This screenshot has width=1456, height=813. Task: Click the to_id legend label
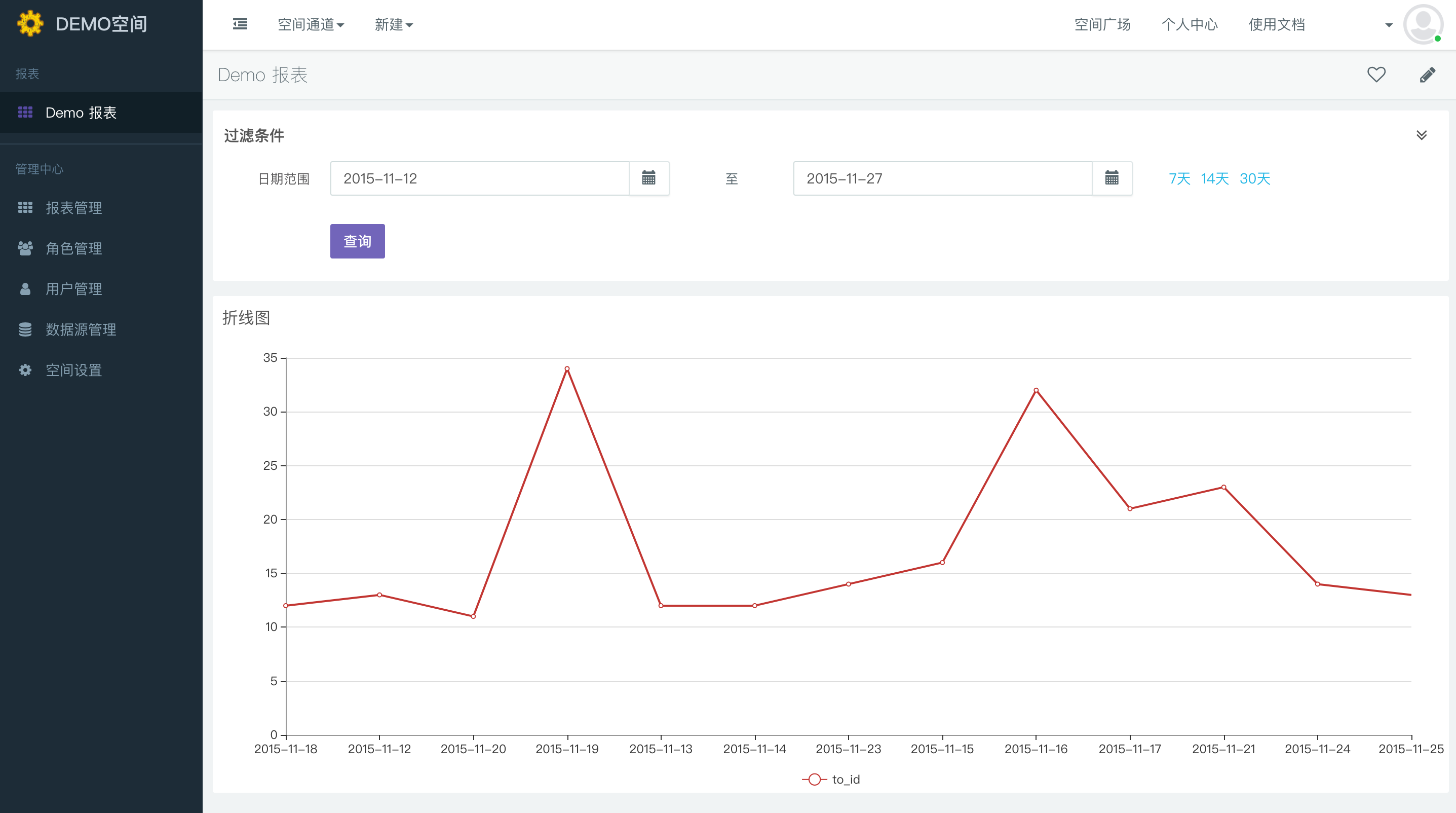click(846, 780)
